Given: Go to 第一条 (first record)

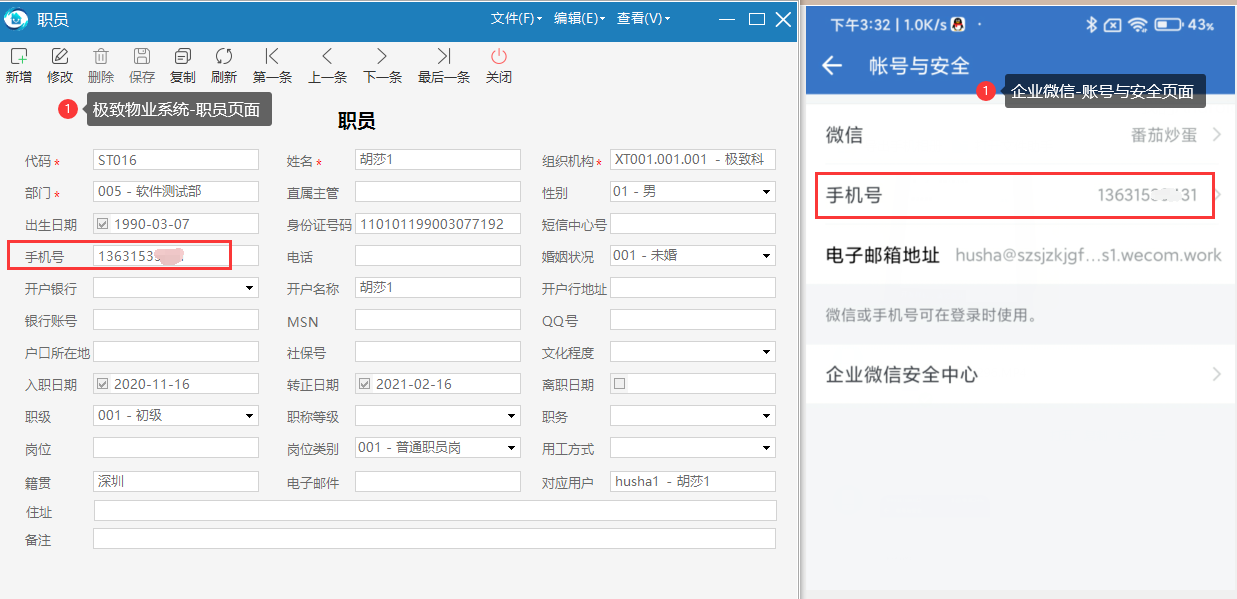Looking at the screenshot, I should [x=272, y=57].
